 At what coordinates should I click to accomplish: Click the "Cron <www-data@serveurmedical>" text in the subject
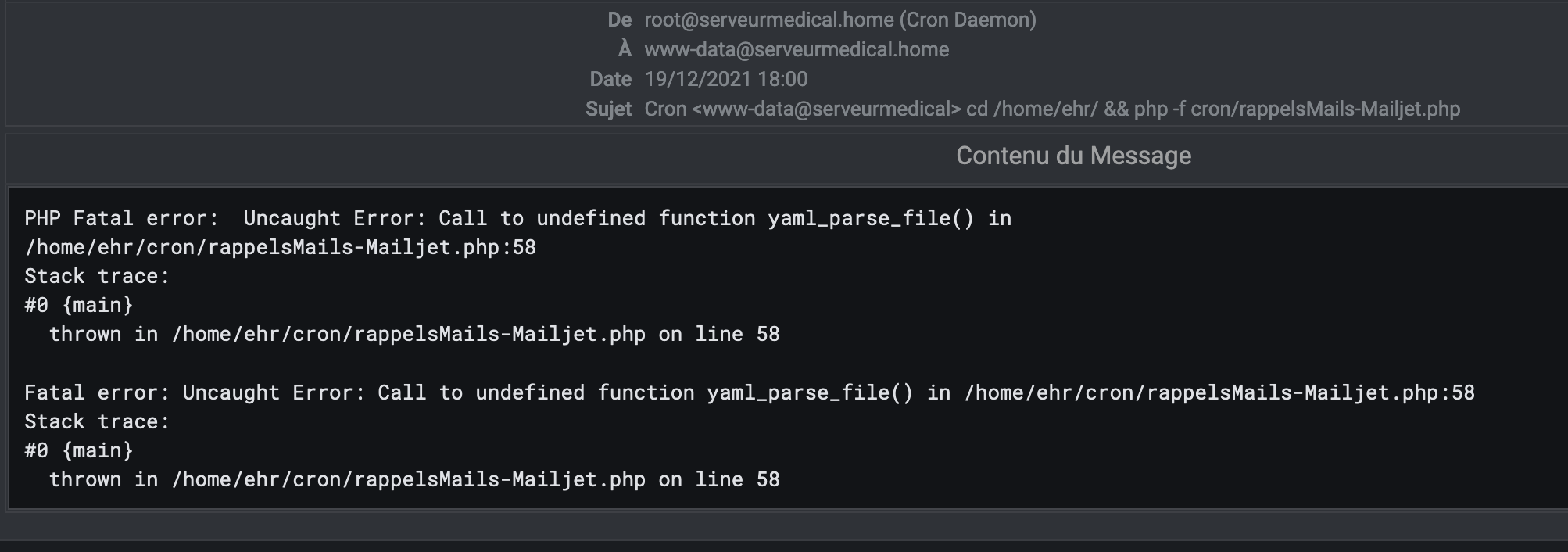pyautogui.click(x=802, y=109)
